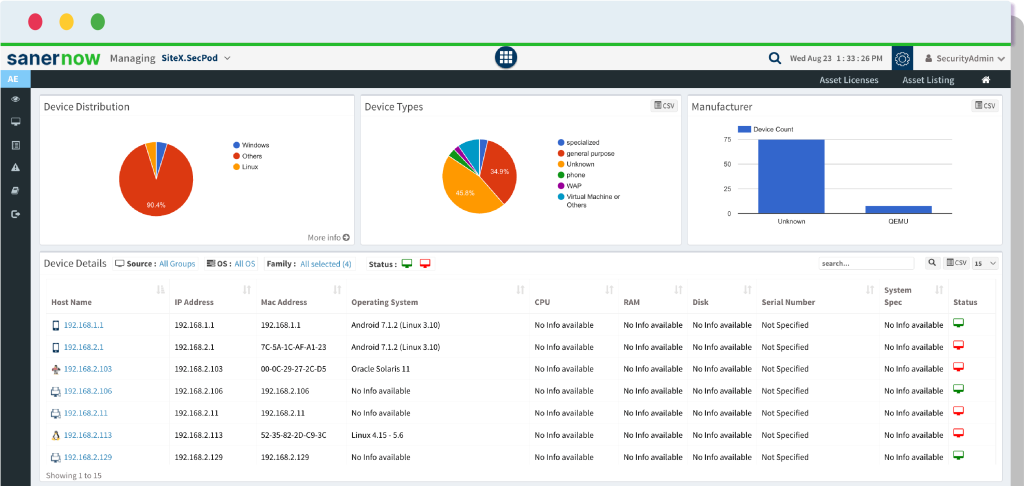
Task: Select the AE module badge in sidebar
Action: coord(15,80)
